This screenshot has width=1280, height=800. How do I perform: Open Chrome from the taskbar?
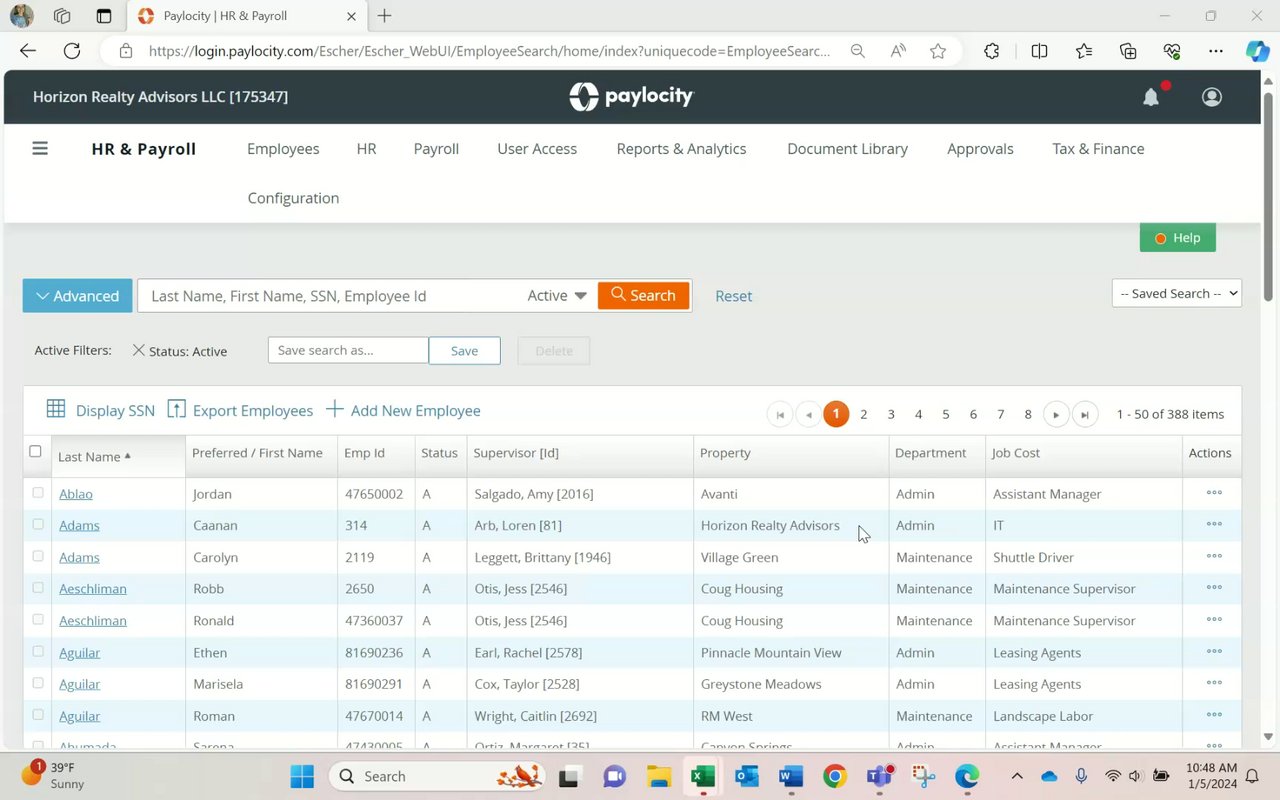point(835,776)
